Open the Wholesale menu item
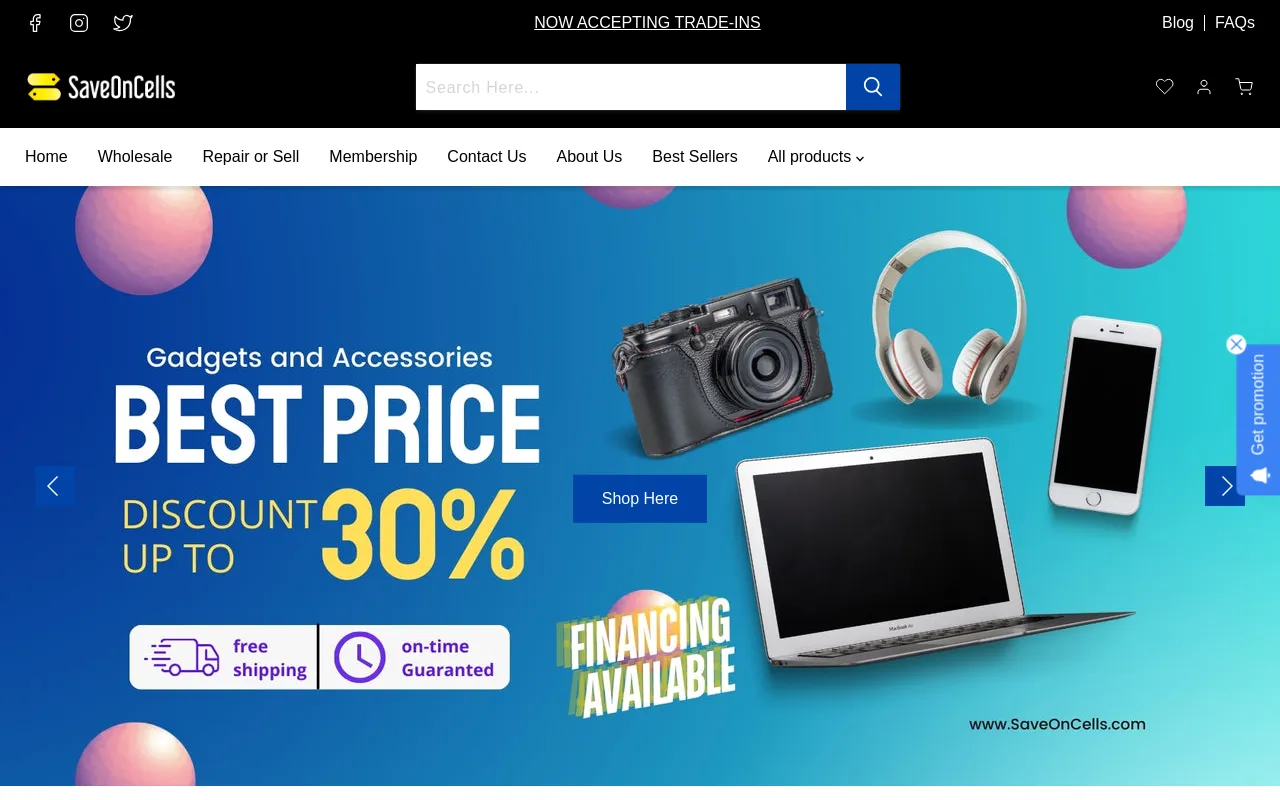Screen dimensions: 1280x800 click(x=135, y=157)
